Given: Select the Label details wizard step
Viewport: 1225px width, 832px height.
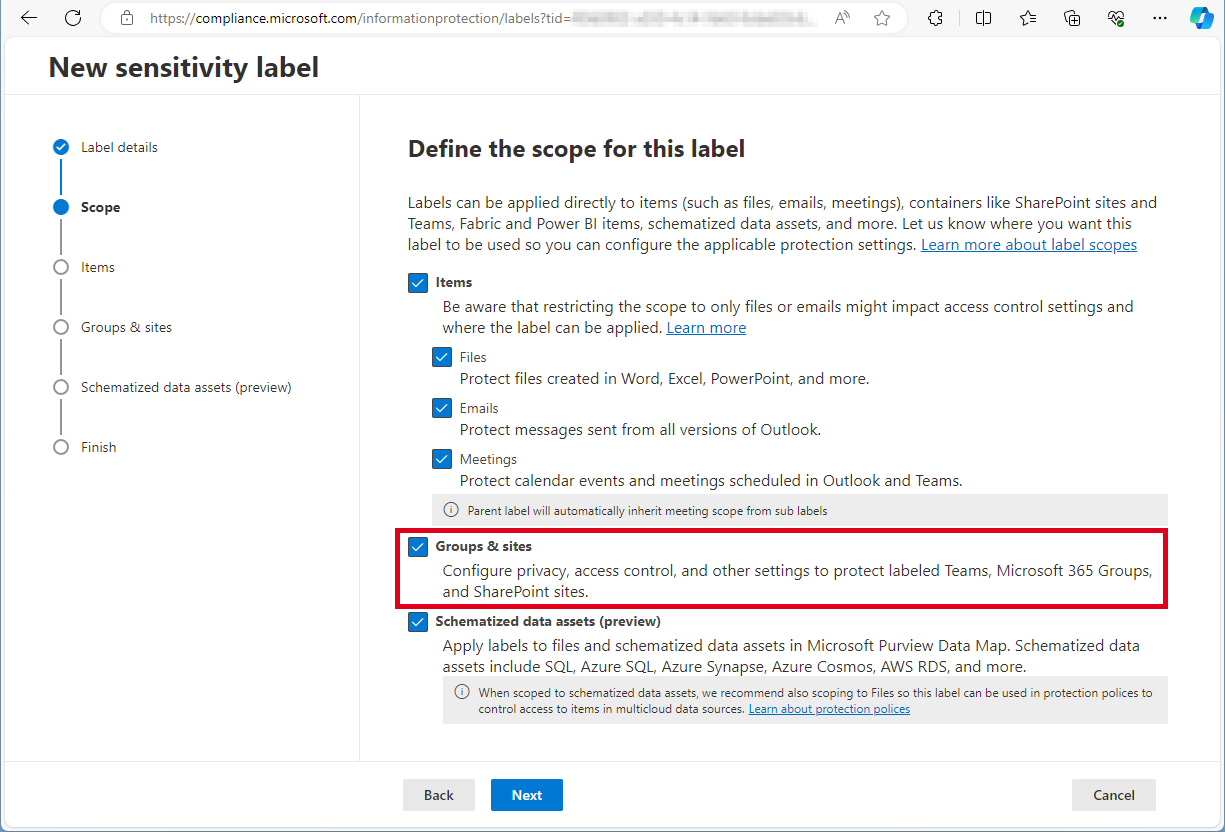Looking at the screenshot, I should coord(118,147).
